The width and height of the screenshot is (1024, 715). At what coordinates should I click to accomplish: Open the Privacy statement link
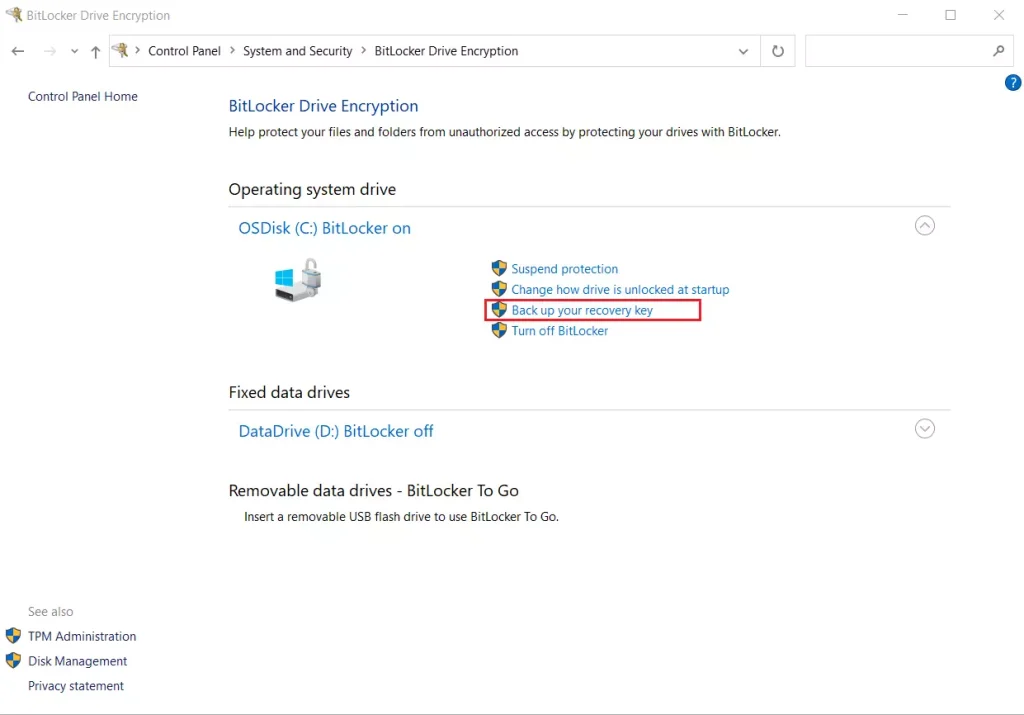pyautogui.click(x=76, y=686)
